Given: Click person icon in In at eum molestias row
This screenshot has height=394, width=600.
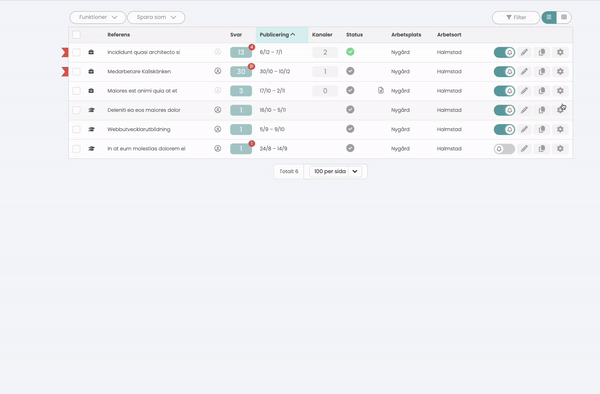Looking at the screenshot, I should click(x=218, y=148).
